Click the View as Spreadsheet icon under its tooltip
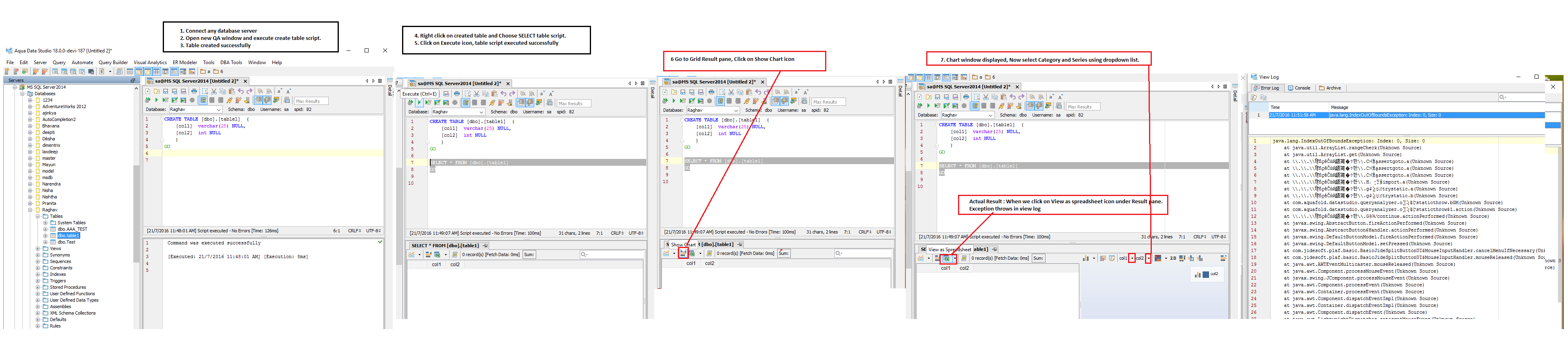This screenshot has height=342, width=1568. click(x=946, y=258)
